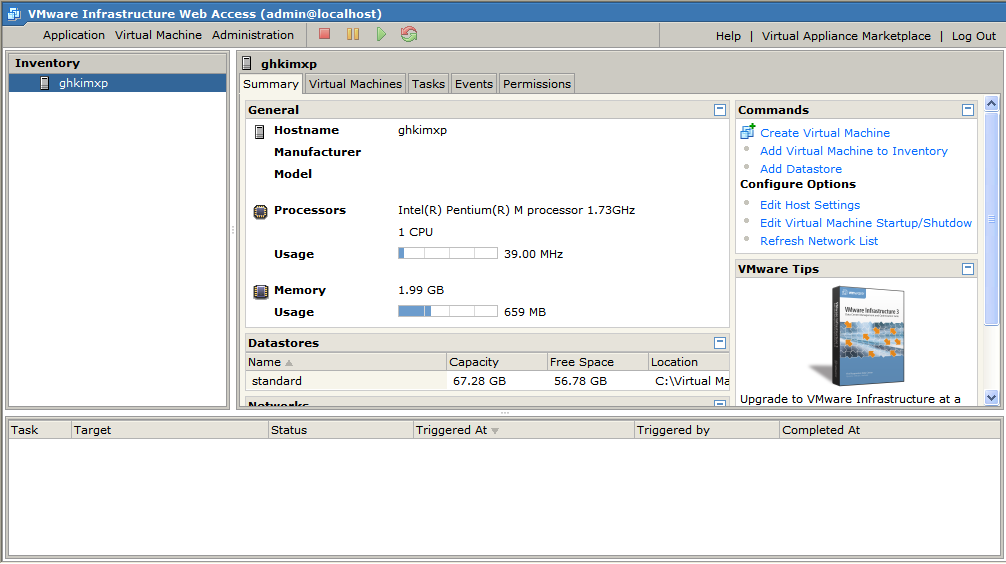Click the Location column header

(689, 362)
